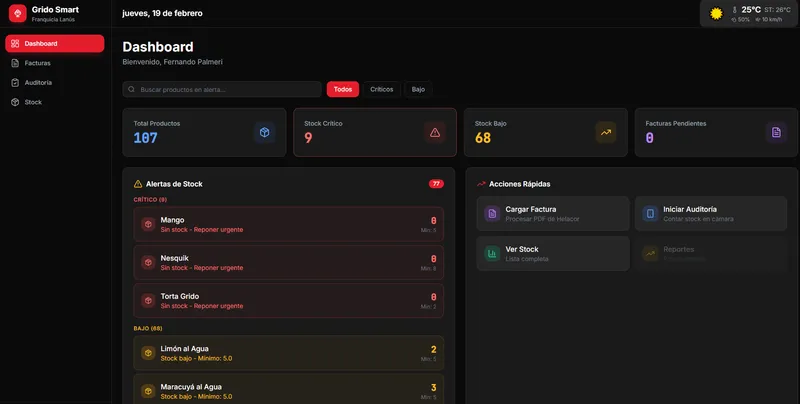Click the blue icon in Iniciar Auditoría
The image size is (800, 404).
(x=651, y=214)
